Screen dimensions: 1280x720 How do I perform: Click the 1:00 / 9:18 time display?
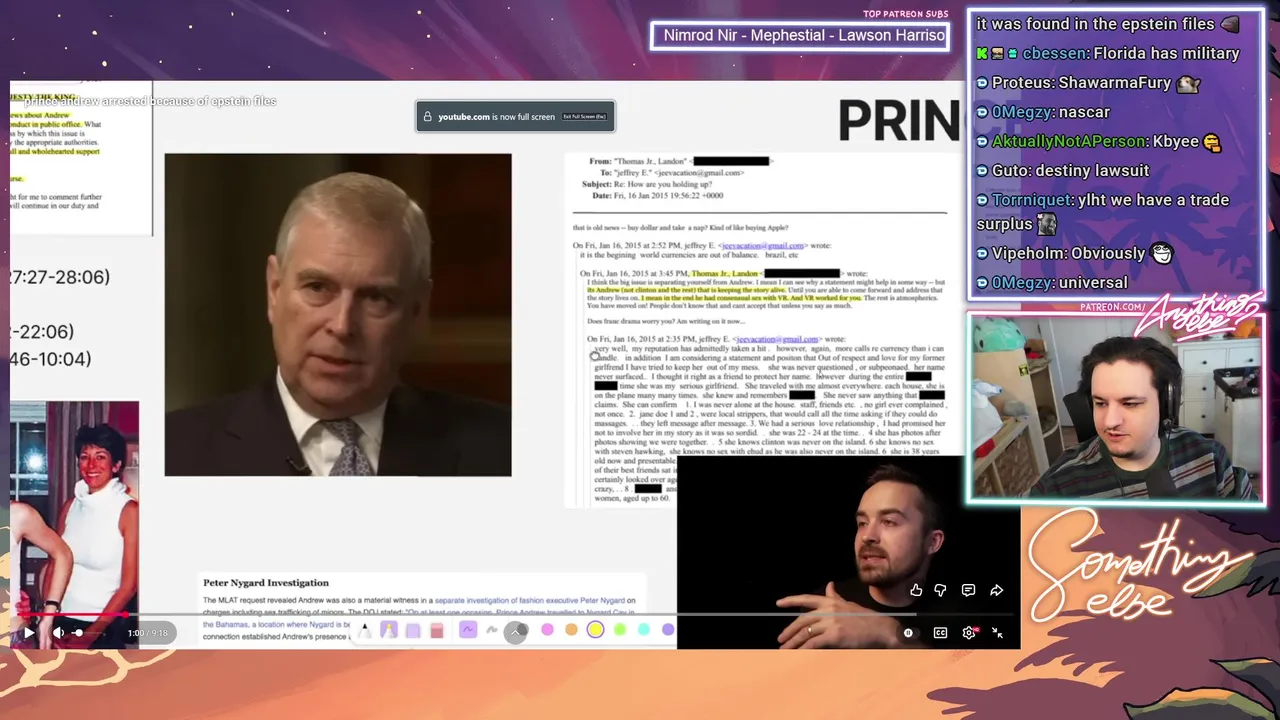tap(149, 632)
